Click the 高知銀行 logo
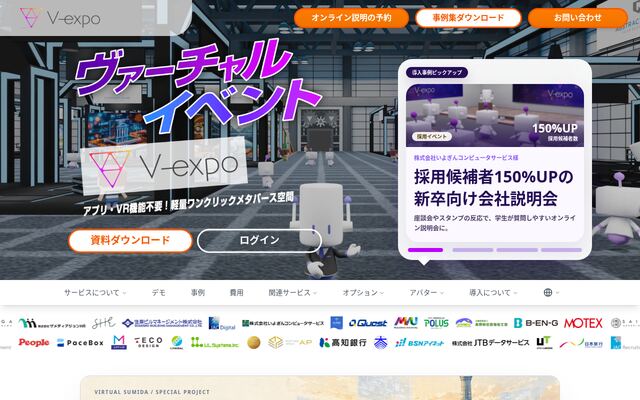 343,342
